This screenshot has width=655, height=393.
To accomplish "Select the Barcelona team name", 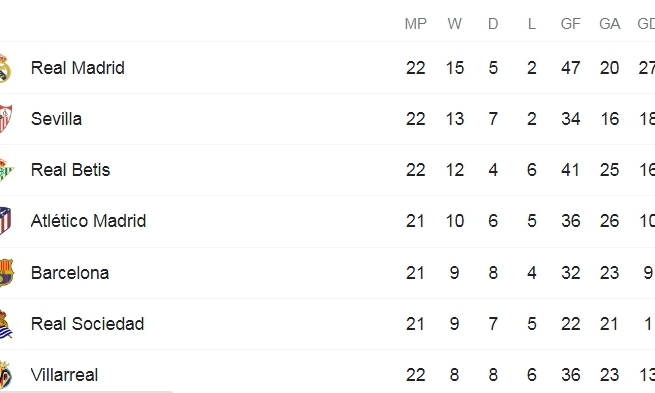I will [70, 273].
